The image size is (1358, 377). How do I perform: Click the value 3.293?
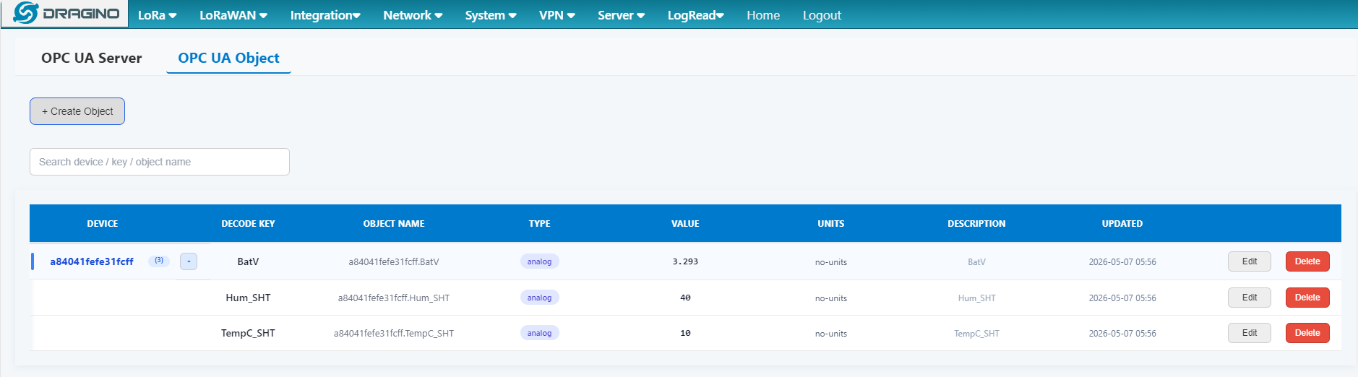tap(685, 262)
